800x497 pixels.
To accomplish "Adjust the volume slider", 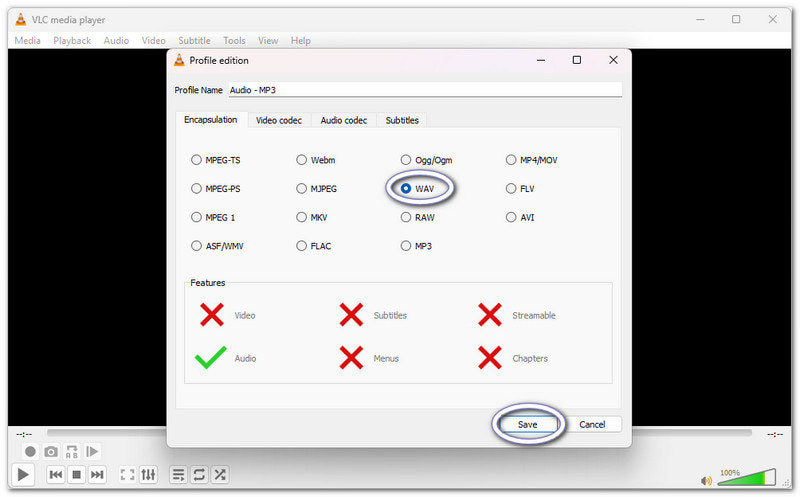I will (x=747, y=478).
